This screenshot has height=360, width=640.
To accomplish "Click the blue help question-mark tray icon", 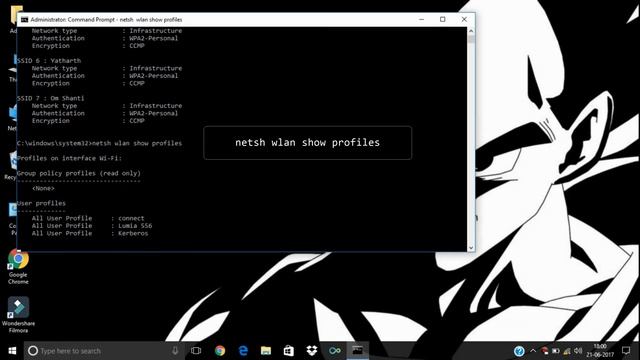I will 519,351.
